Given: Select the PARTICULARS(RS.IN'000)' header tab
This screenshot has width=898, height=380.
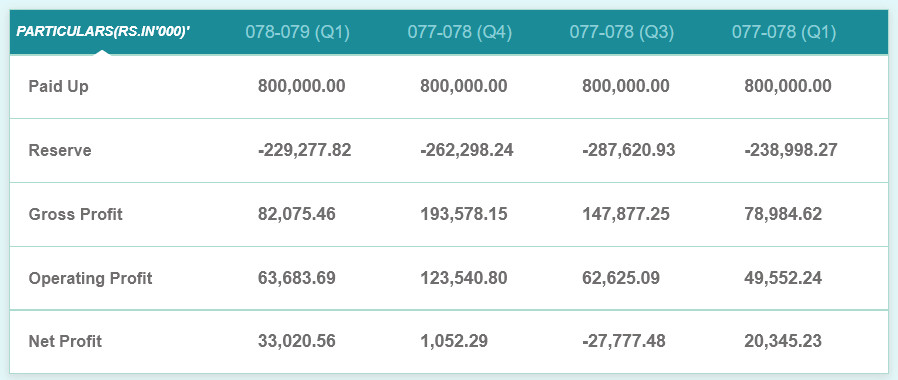Looking at the screenshot, I should (x=103, y=32).
